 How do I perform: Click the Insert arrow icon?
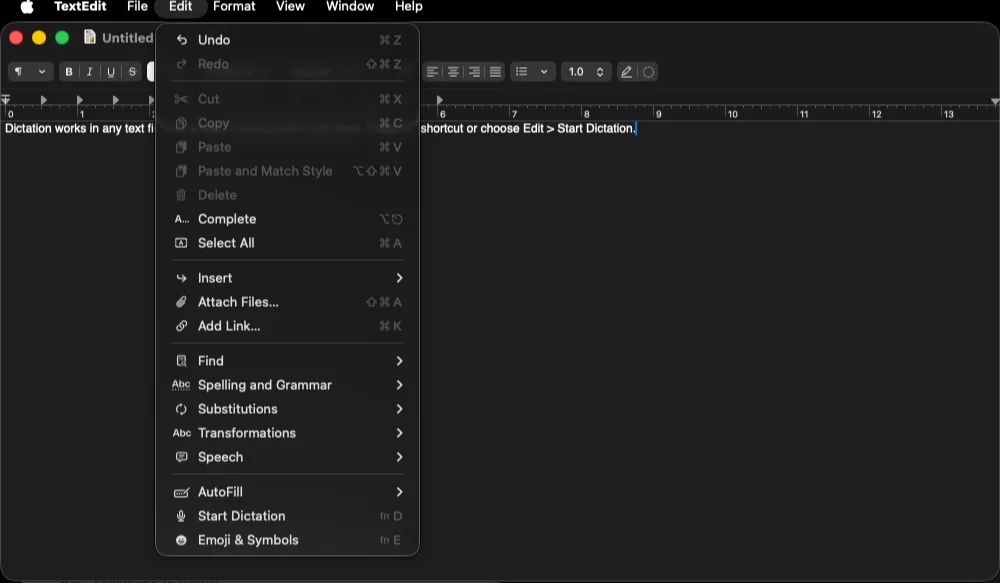(181, 278)
